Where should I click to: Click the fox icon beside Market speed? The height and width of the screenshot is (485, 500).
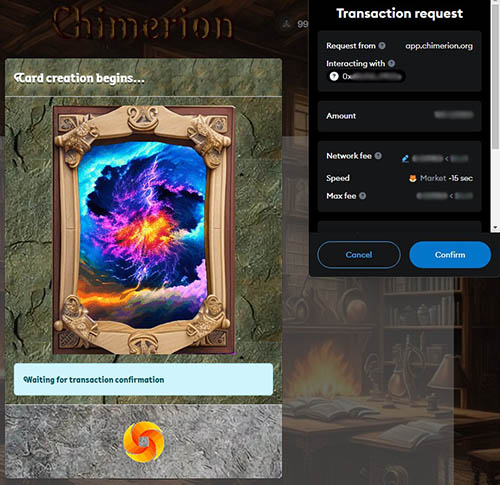click(x=413, y=178)
